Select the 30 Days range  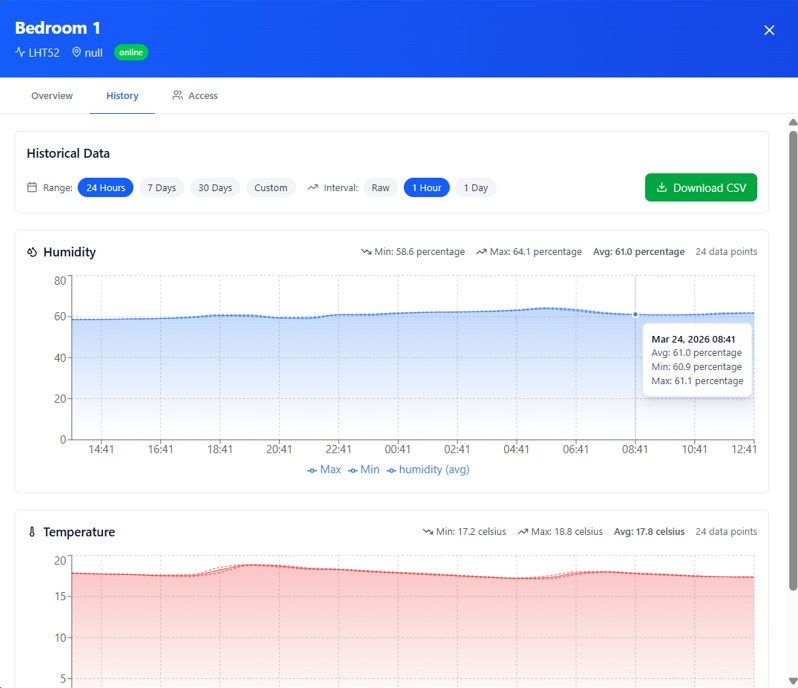(x=215, y=187)
